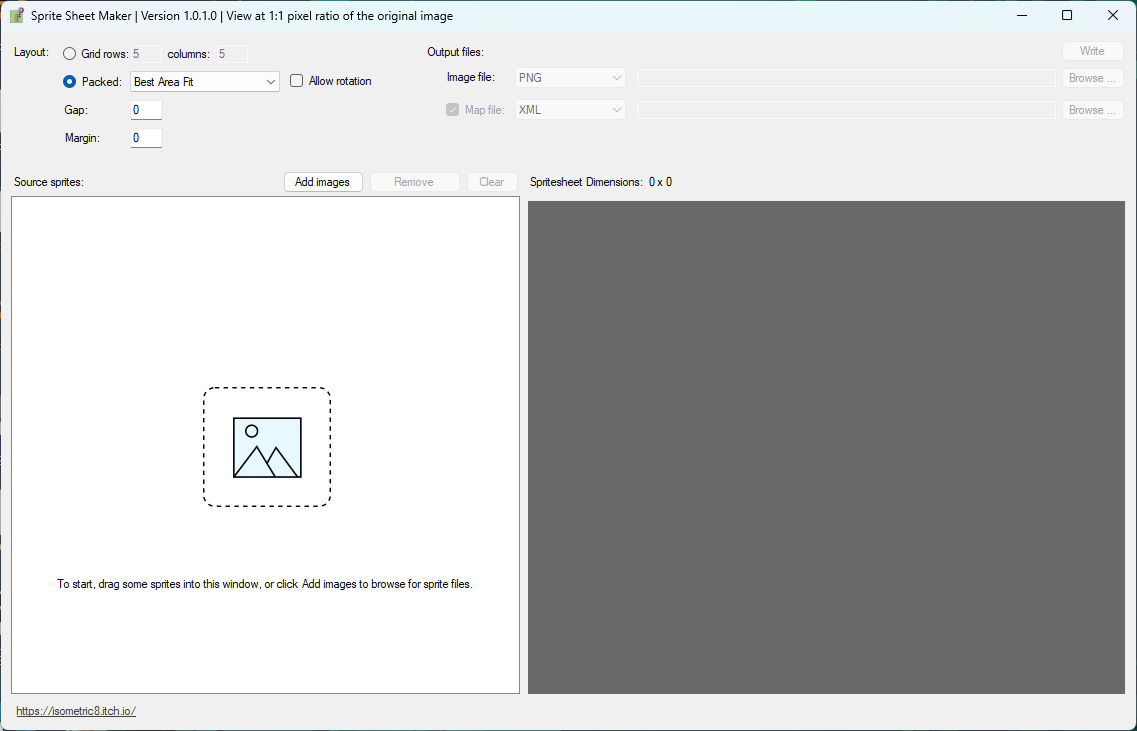Select the Packed layout radio button
The height and width of the screenshot is (731, 1137).
[70, 82]
